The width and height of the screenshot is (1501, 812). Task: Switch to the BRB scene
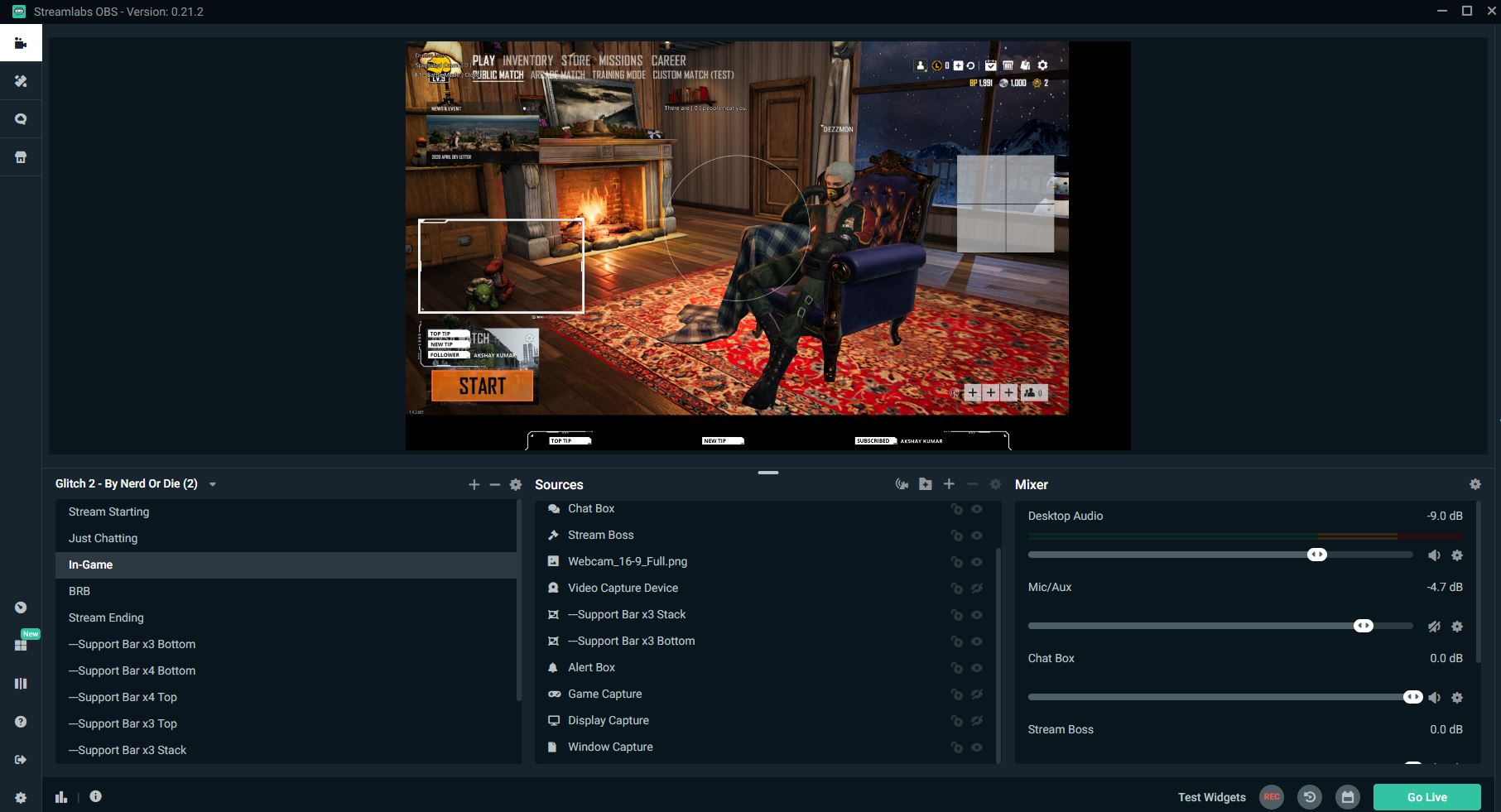click(286, 591)
